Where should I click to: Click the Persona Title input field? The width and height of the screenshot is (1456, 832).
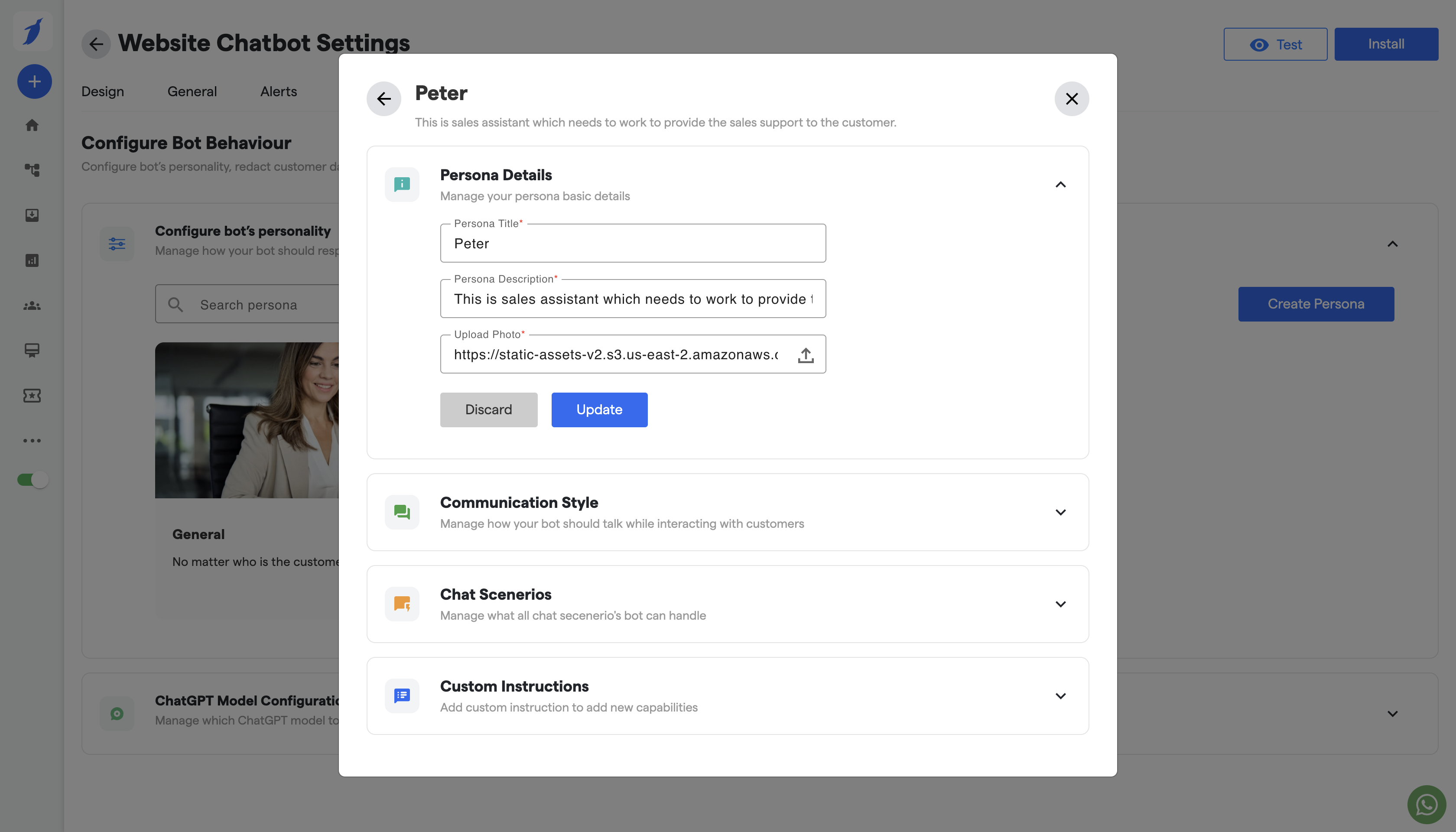click(633, 244)
